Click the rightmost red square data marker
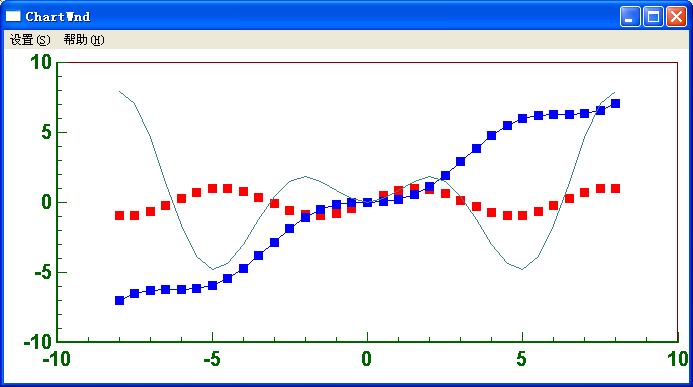The height and width of the screenshot is (387, 693). [615, 189]
